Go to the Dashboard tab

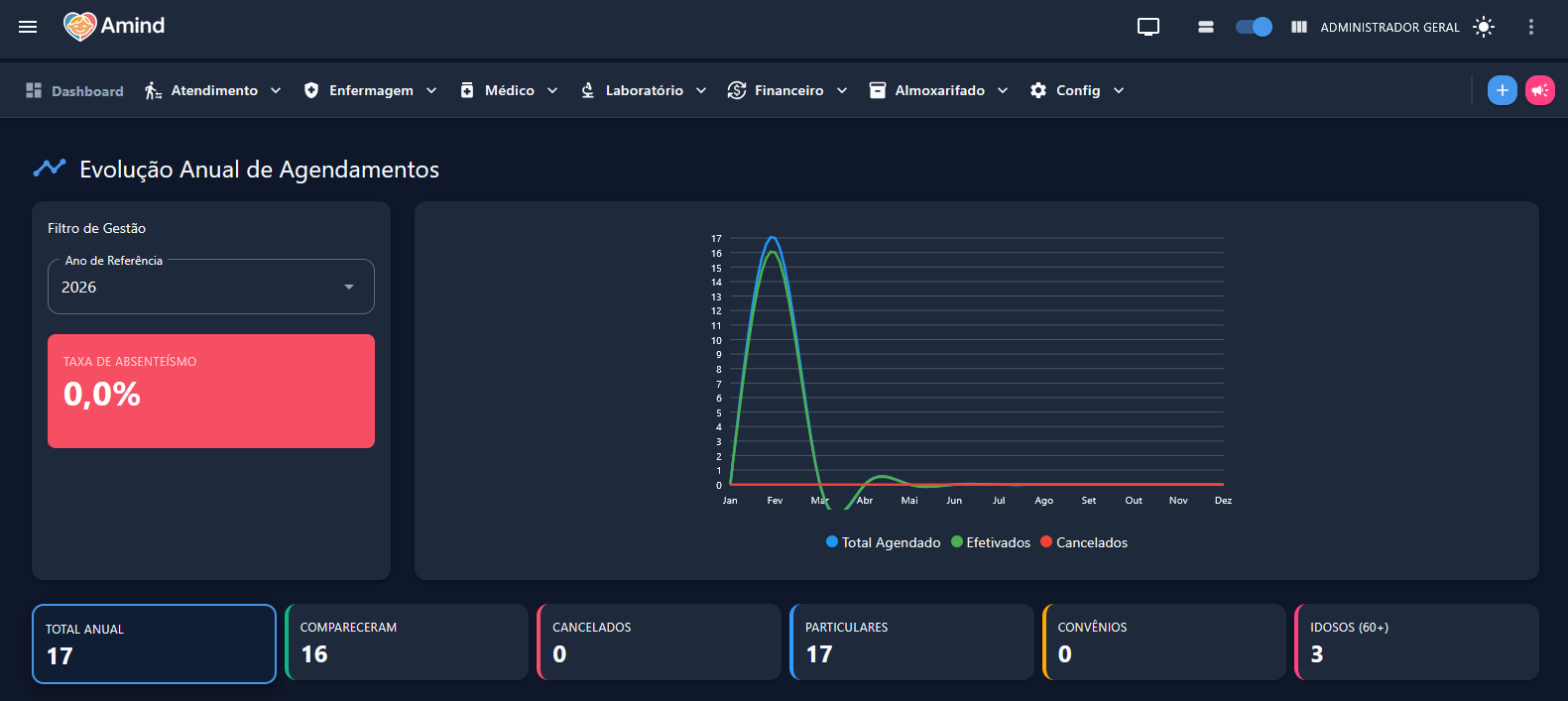[74, 90]
